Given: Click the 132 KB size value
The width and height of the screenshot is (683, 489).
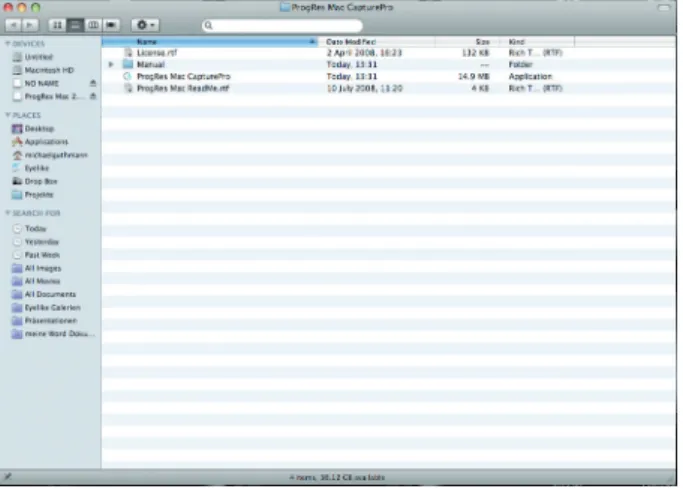Looking at the screenshot, I should click(476, 53).
